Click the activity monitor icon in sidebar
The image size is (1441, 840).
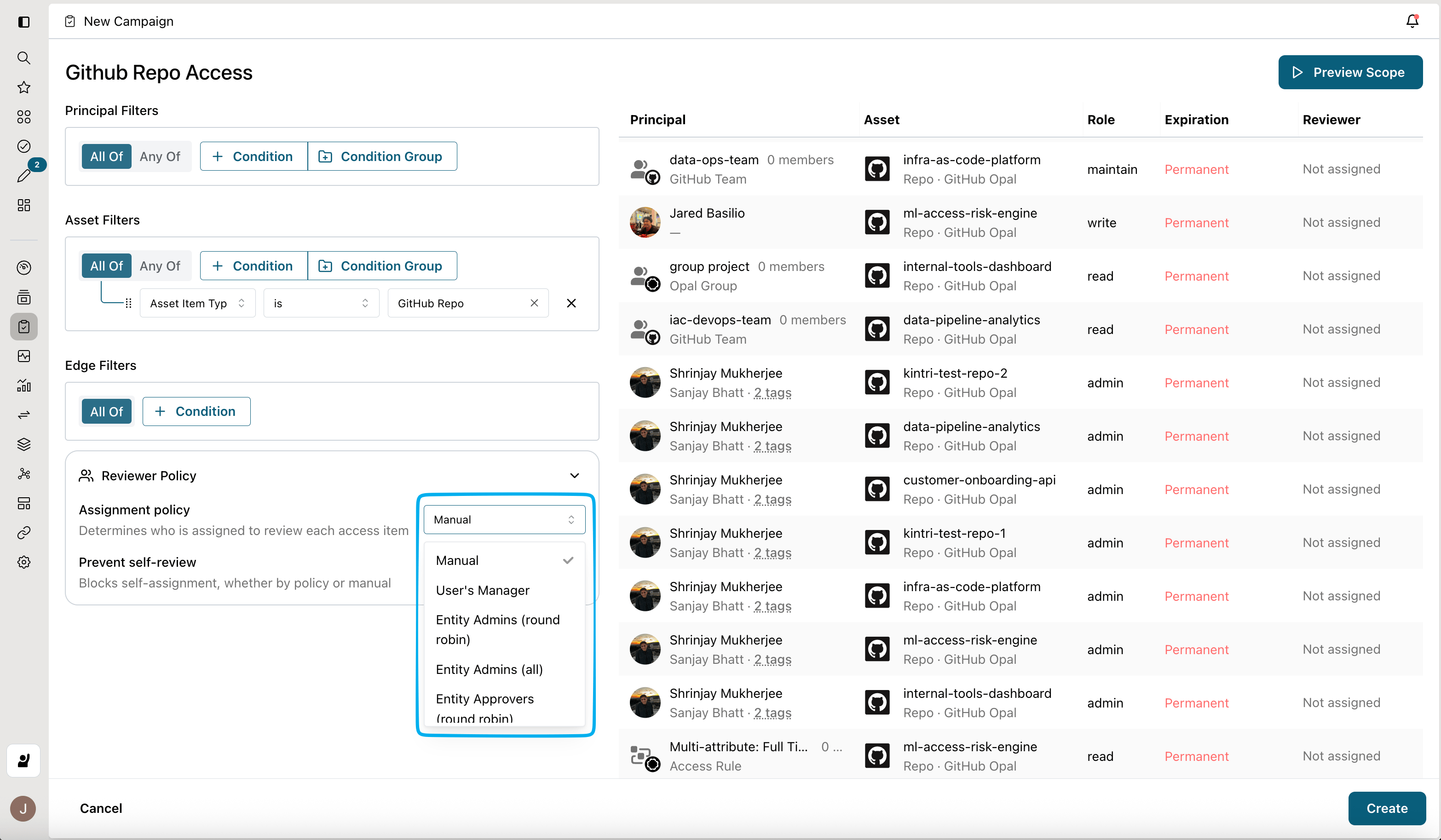coord(23,356)
